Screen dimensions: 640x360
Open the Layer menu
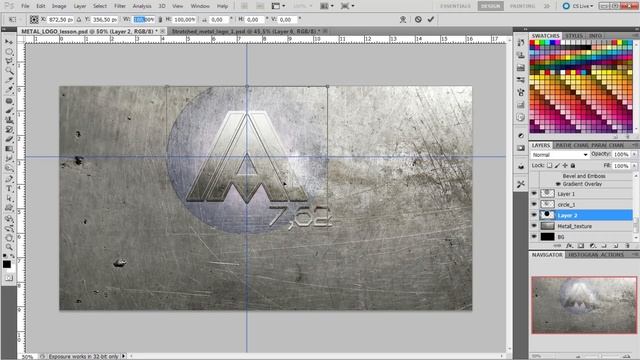click(80, 6)
